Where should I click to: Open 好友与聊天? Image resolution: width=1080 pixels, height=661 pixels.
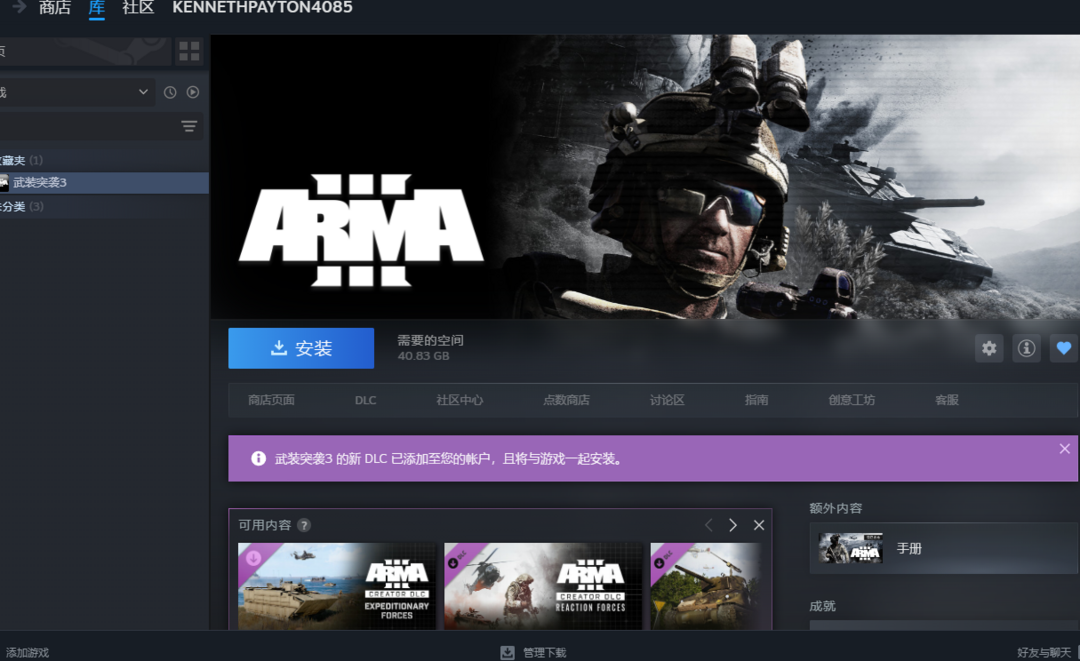[x=1044, y=653]
